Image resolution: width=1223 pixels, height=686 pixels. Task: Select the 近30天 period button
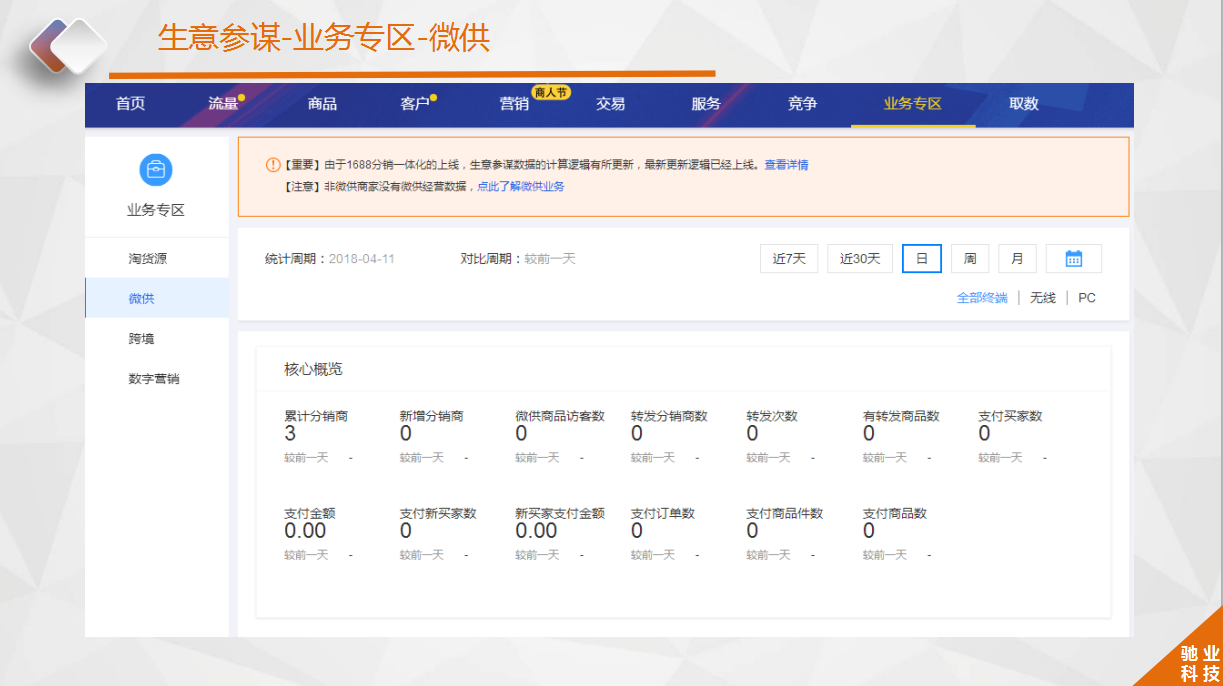coord(860,259)
